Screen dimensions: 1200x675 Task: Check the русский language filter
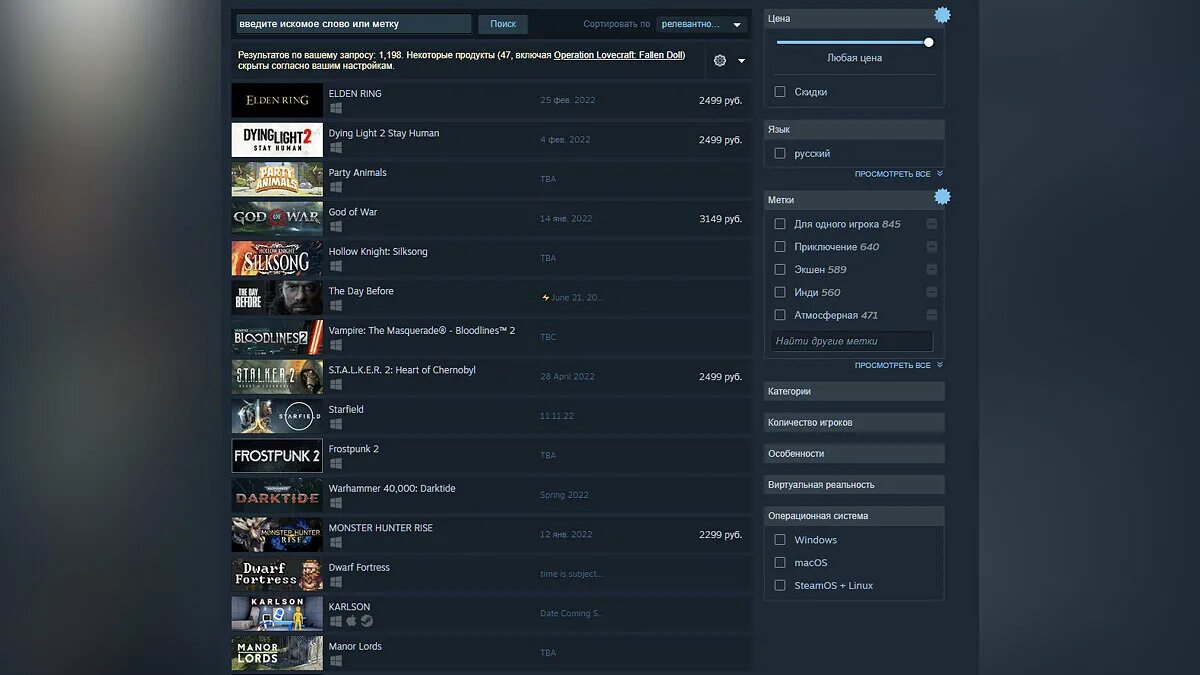[780, 154]
